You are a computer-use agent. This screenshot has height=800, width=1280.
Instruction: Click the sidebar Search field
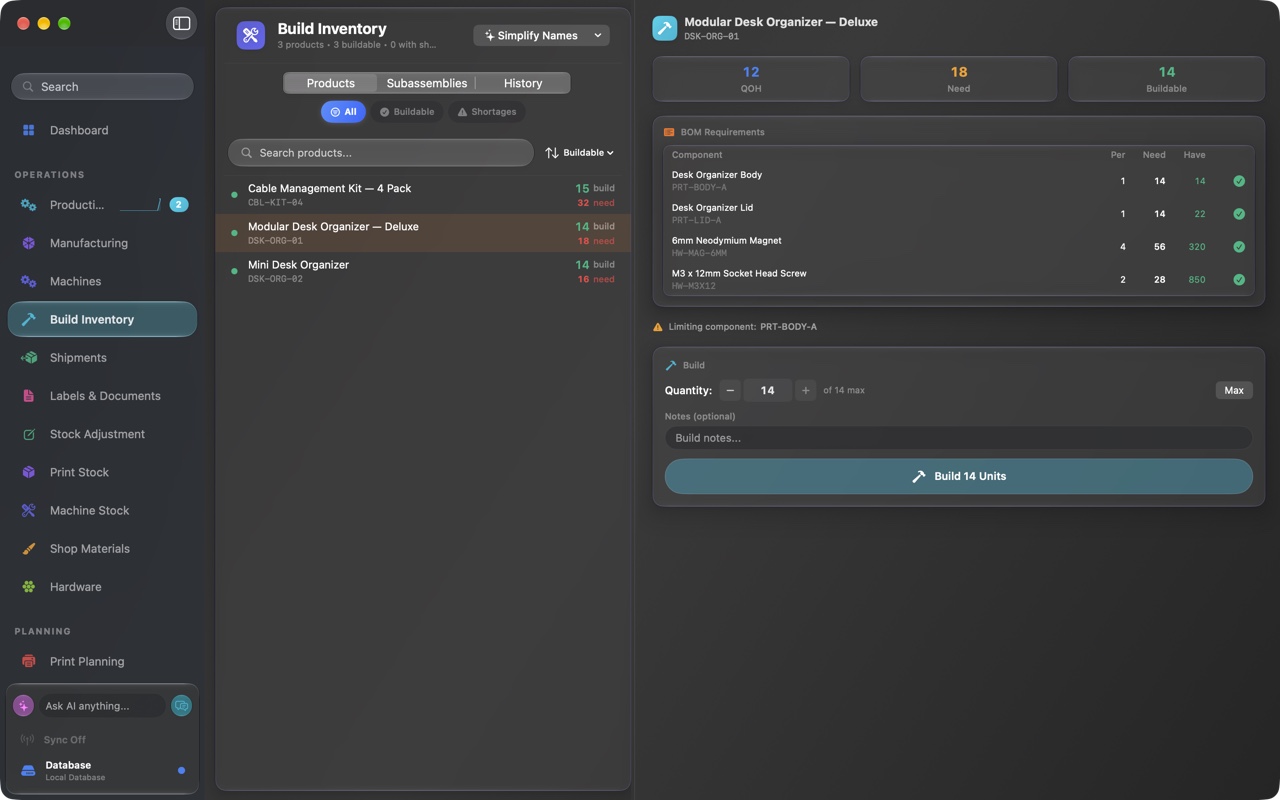click(x=102, y=87)
